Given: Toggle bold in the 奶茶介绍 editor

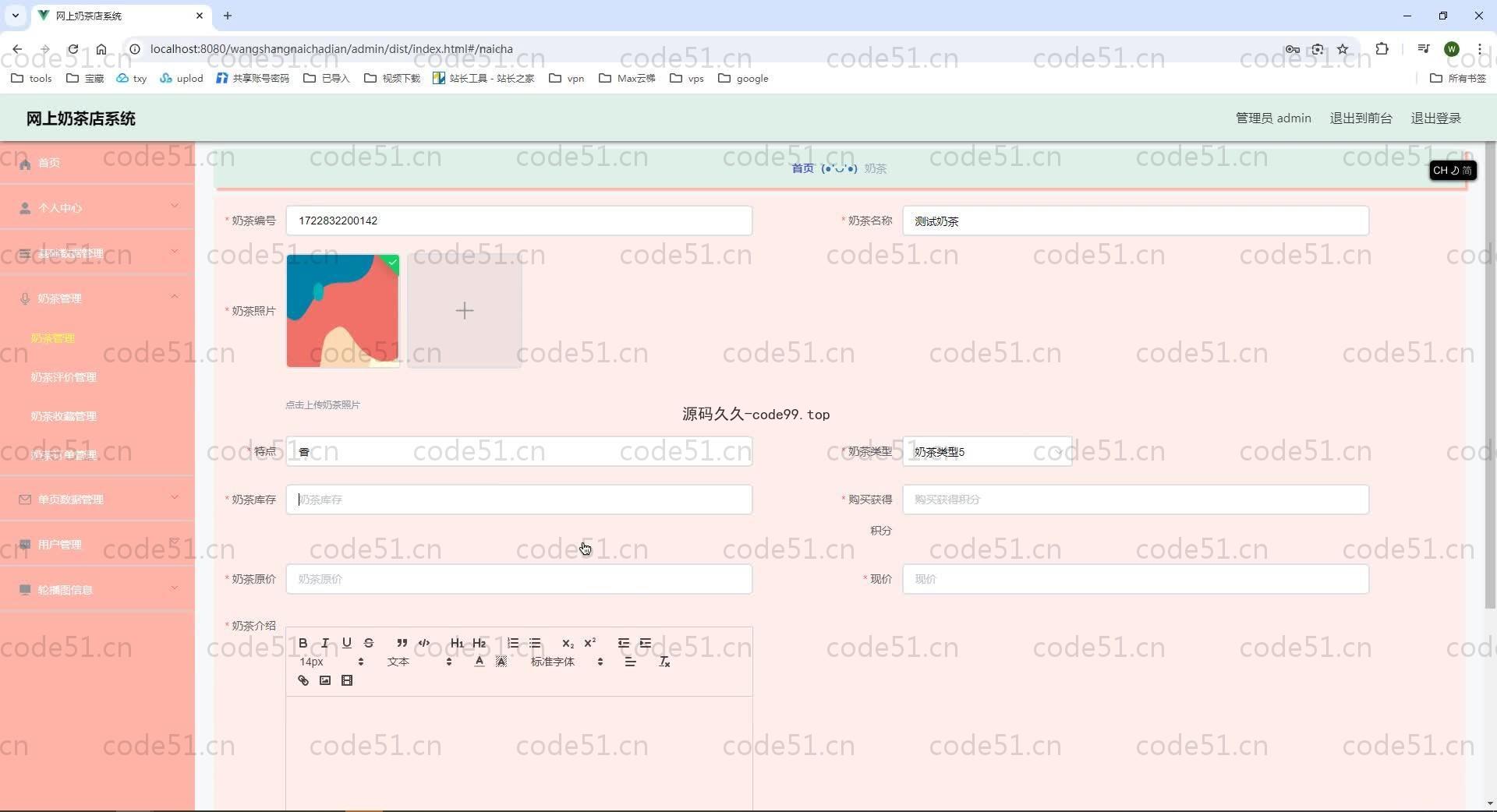Looking at the screenshot, I should click(x=303, y=643).
